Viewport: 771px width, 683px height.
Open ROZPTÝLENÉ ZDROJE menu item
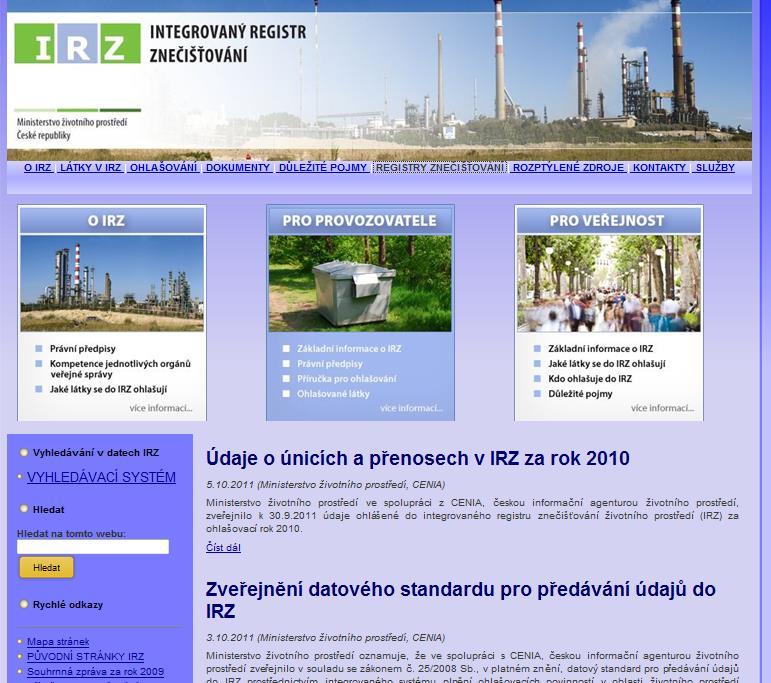coord(569,167)
